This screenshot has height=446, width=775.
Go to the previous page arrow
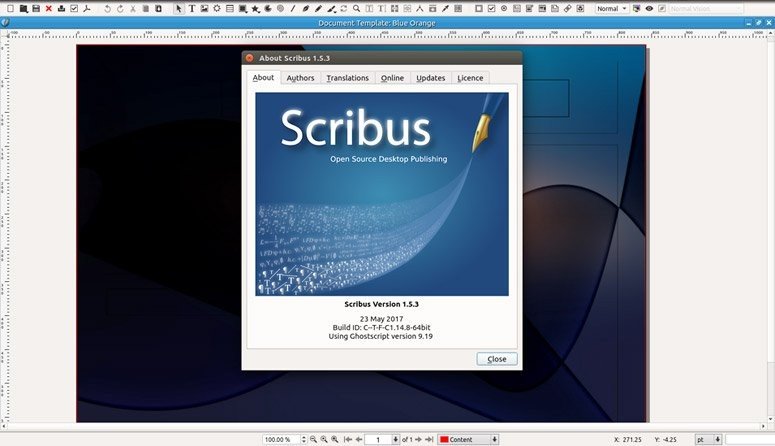359,439
